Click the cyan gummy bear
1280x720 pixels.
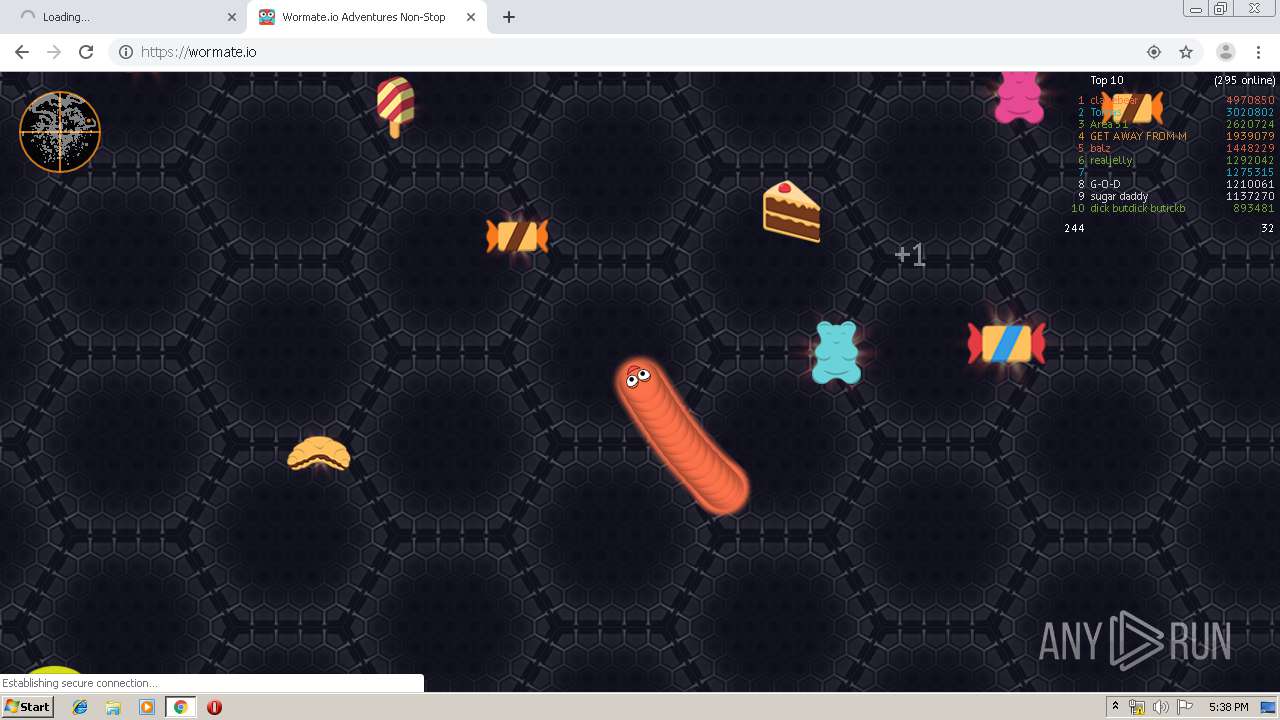[x=836, y=352]
